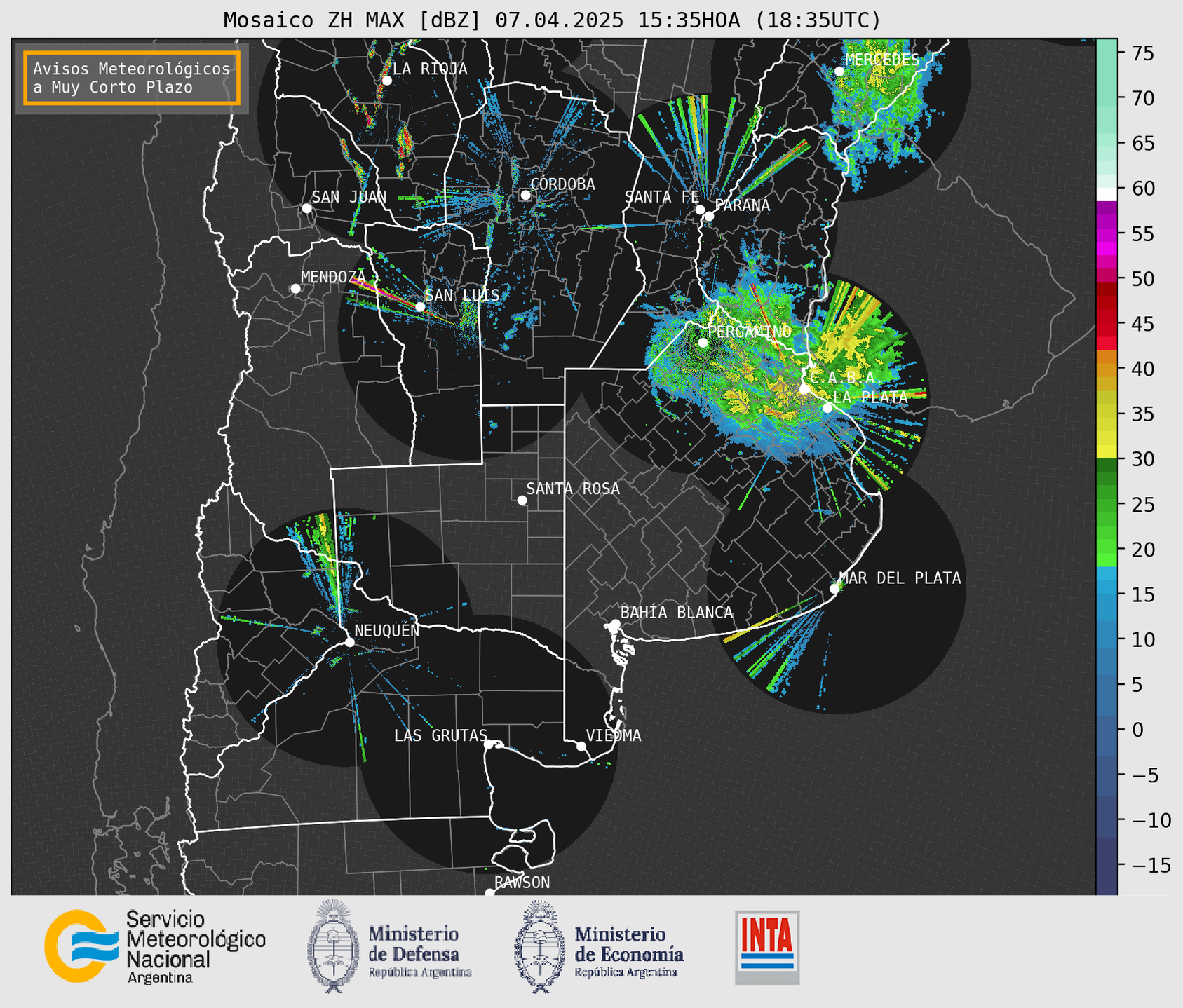Click the SAN LUIS city marker dot
This screenshot has width=1183, height=1008.
coord(420,306)
